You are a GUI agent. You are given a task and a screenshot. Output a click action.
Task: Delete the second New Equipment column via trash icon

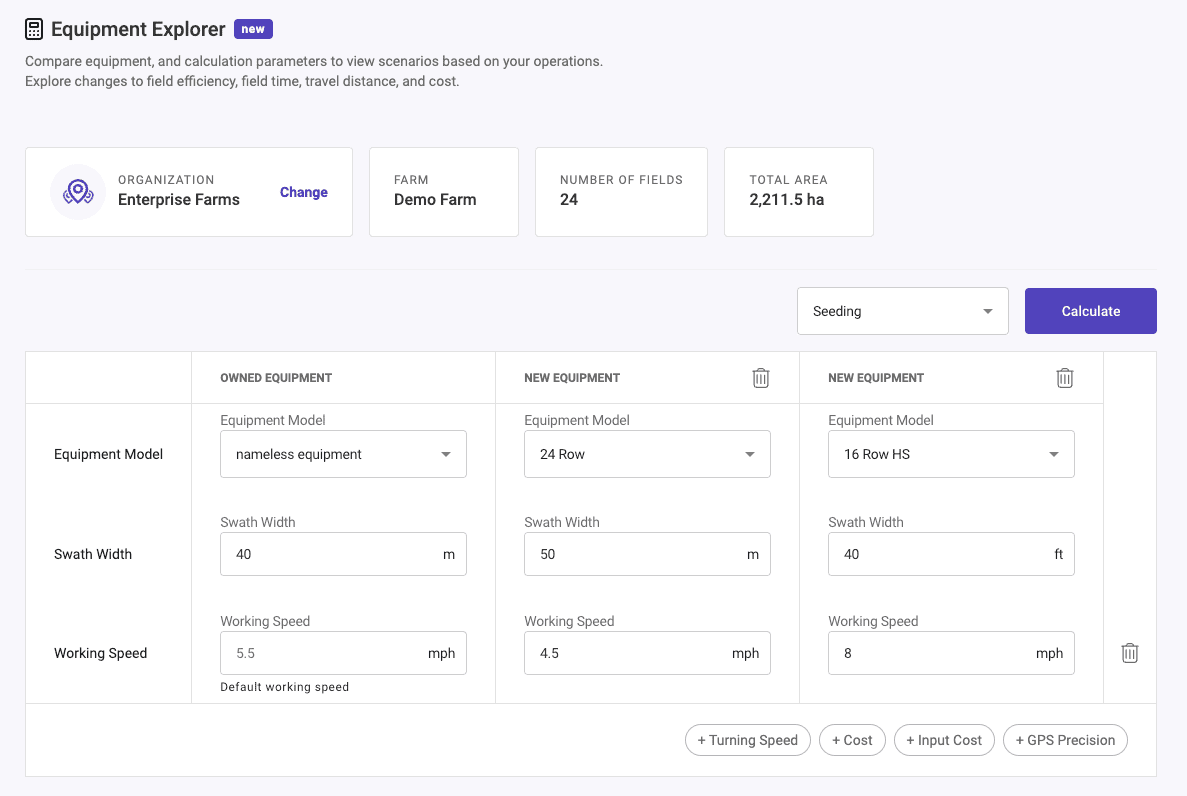1065,377
